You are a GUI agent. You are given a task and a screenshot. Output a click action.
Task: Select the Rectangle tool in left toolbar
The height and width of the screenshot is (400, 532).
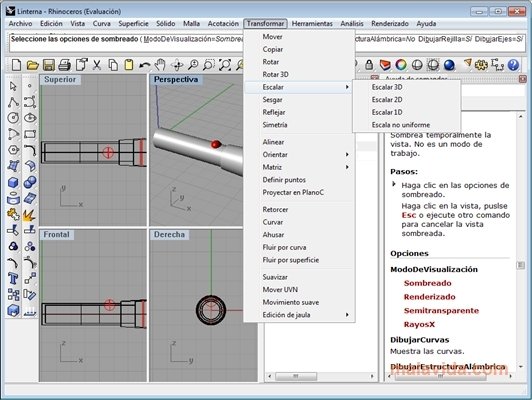[30, 134]
